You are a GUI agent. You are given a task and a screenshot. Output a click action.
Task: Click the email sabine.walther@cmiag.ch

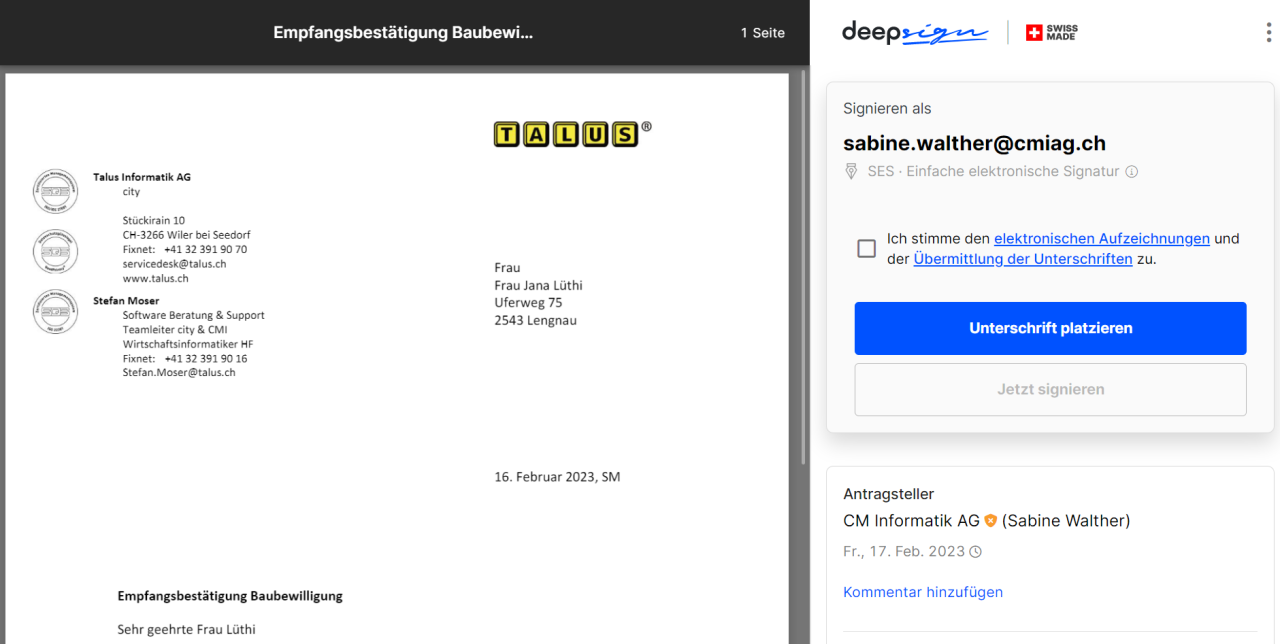click(x=974, y=143)
